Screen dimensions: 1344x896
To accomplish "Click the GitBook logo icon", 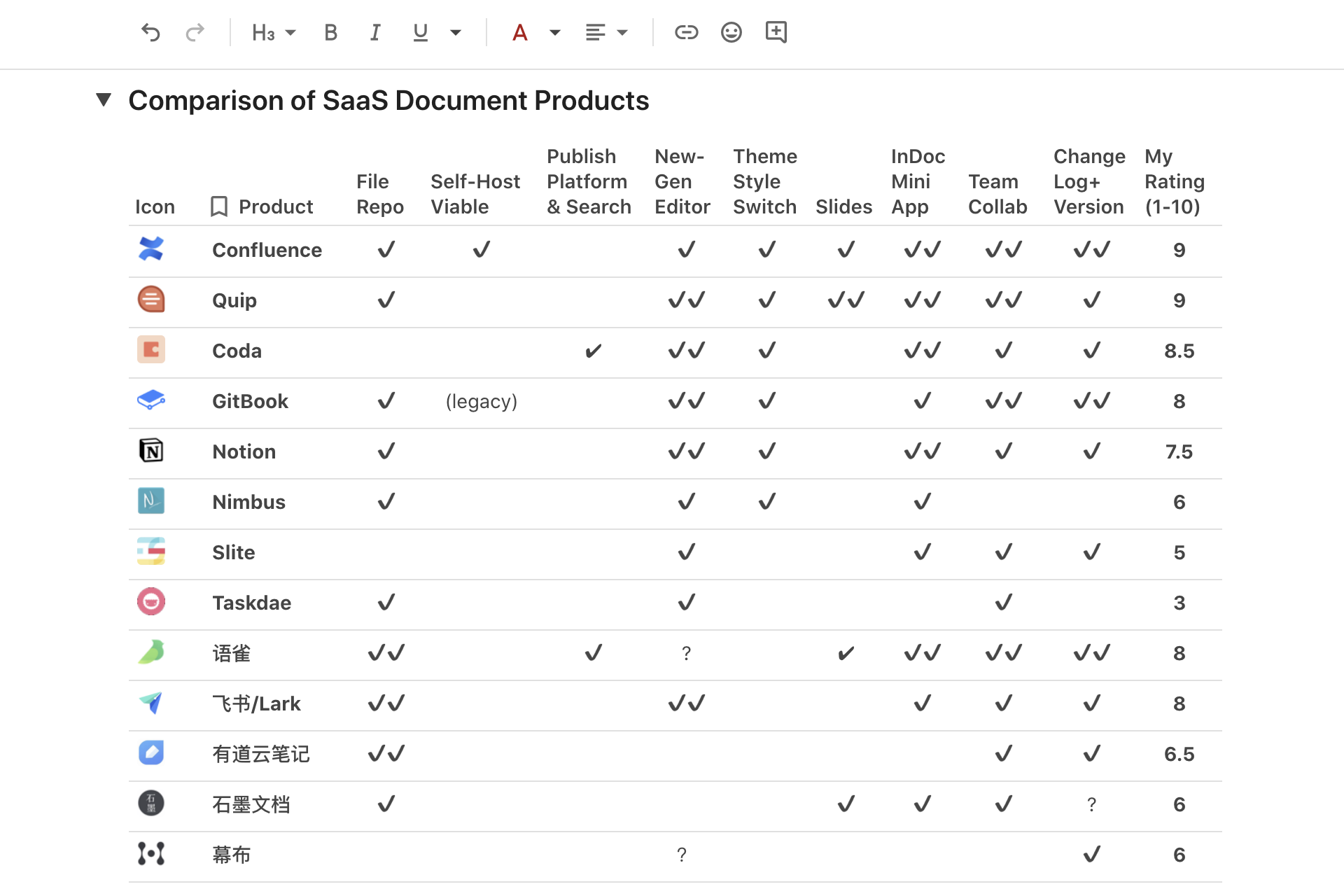I will [x=151, y=400].
